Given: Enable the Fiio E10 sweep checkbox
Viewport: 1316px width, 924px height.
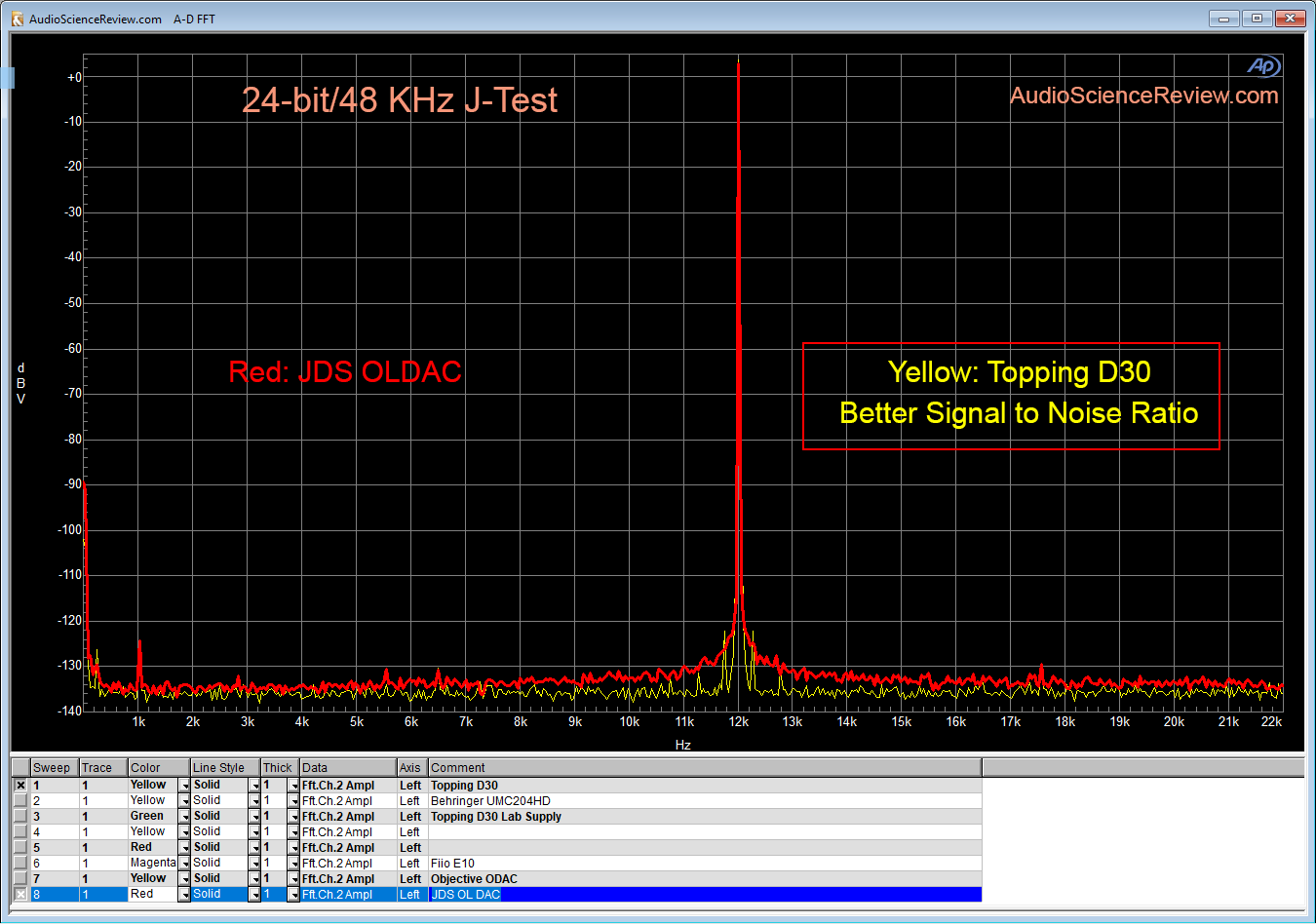Looking at the screenshot, I should [x=20, y=863].
